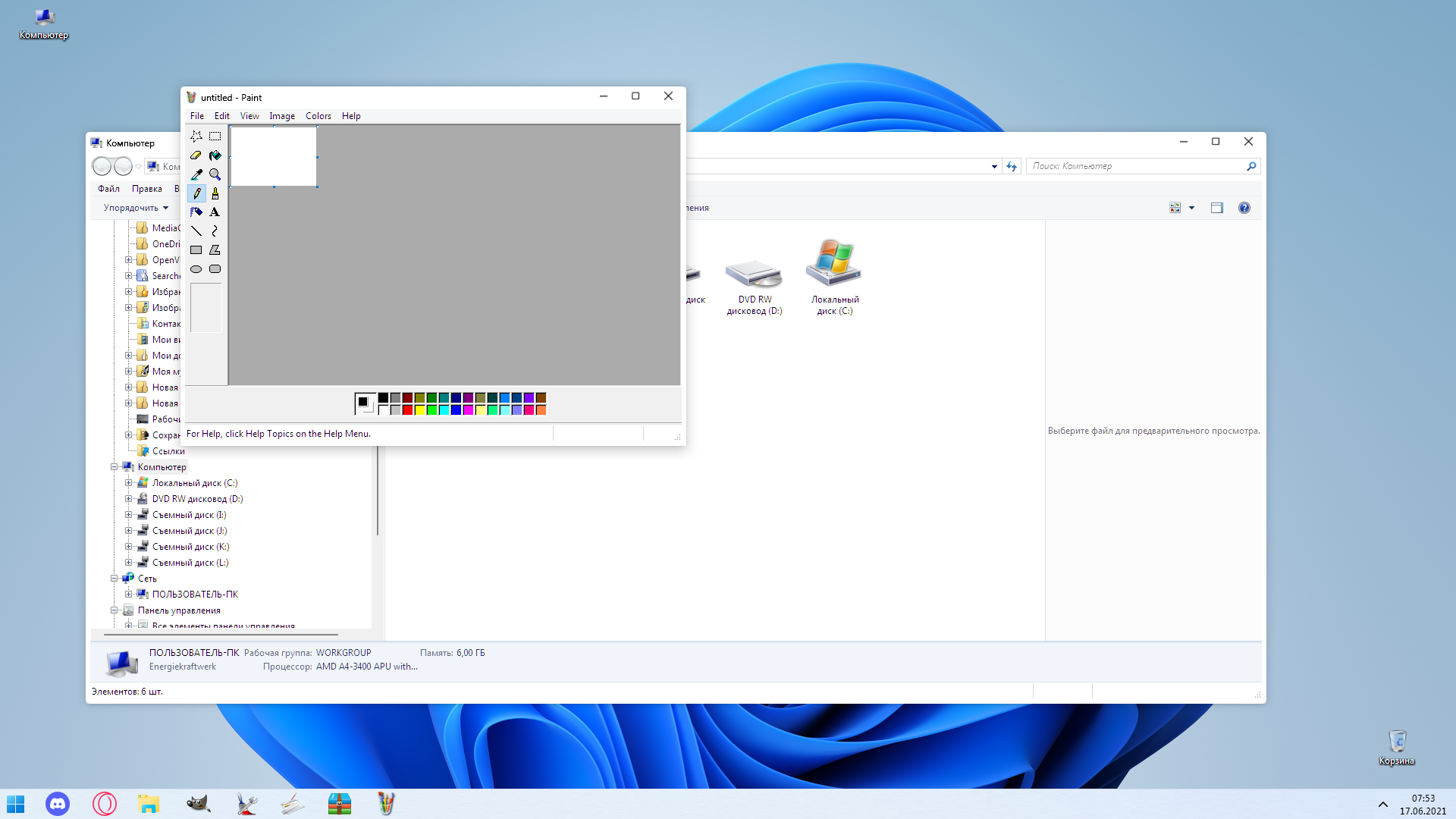Select the Polygon tool
The height and width of the screenshot is (819, 1456).
tap(215, 249)
